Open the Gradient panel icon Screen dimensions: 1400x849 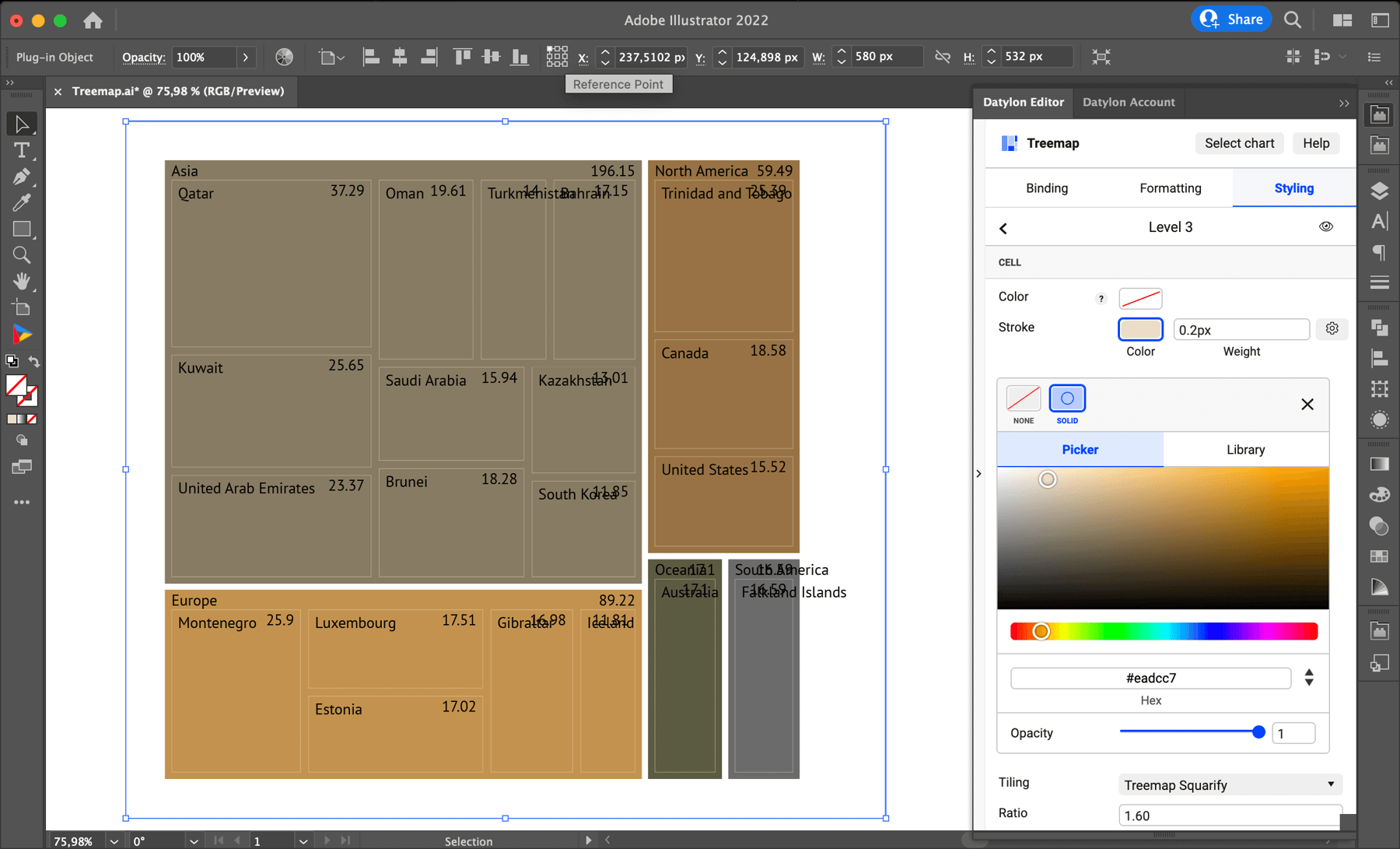tap(1379, 464)
